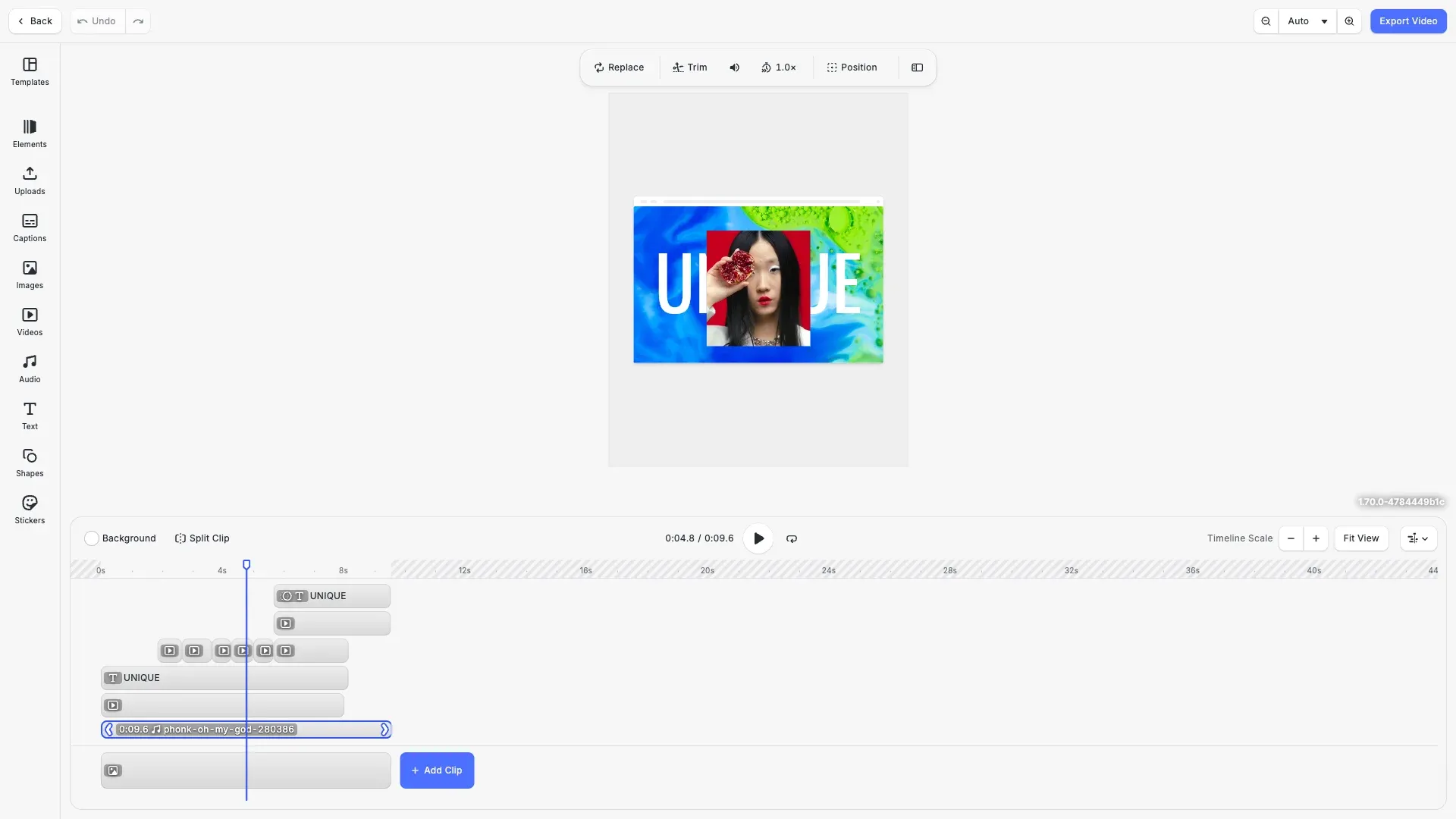Zoom in the timeline scale with plus
Screen dimensions: 1456x819
tap(1315, 538)
